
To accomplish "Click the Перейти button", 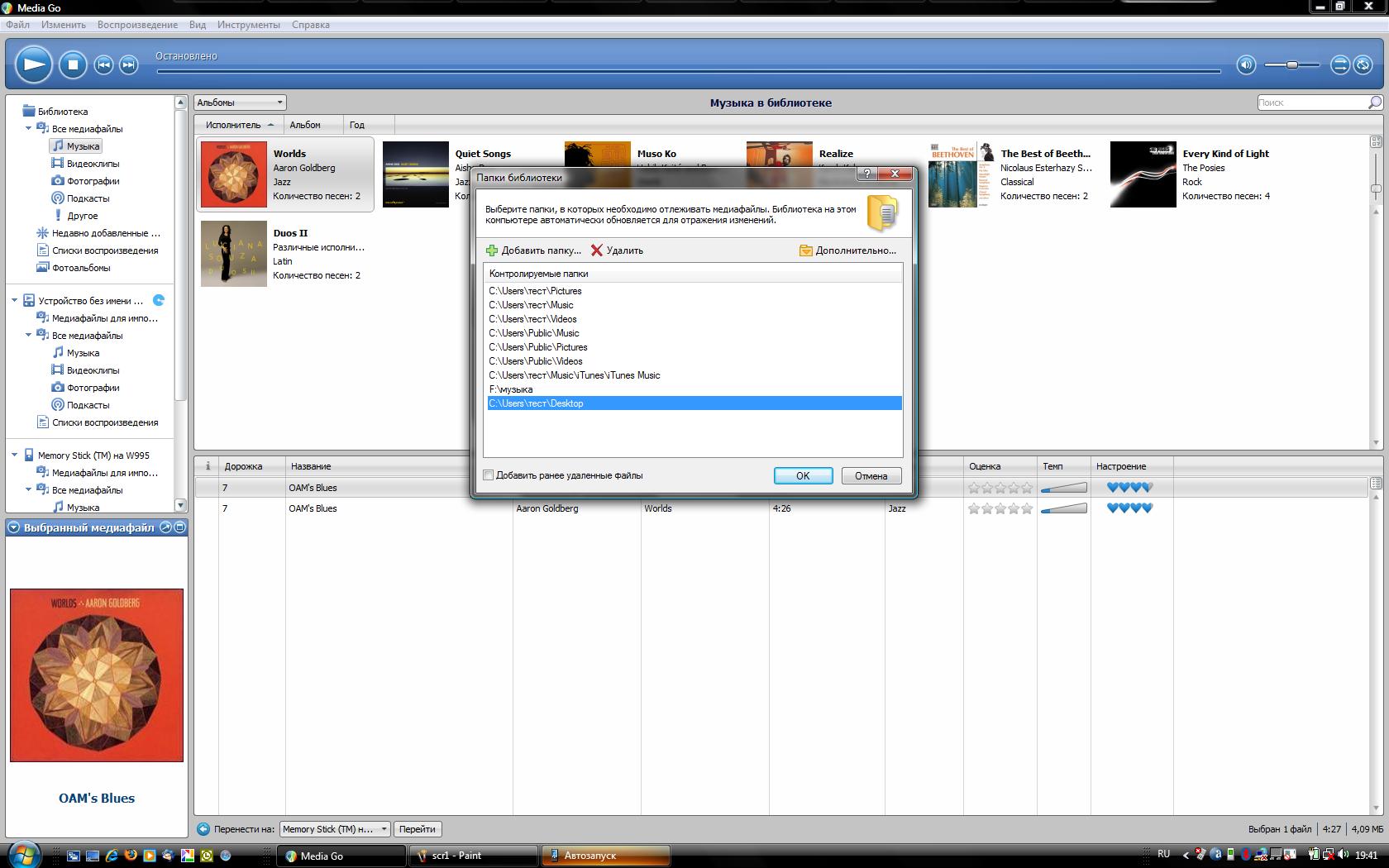I will click(x=417, y=829).
